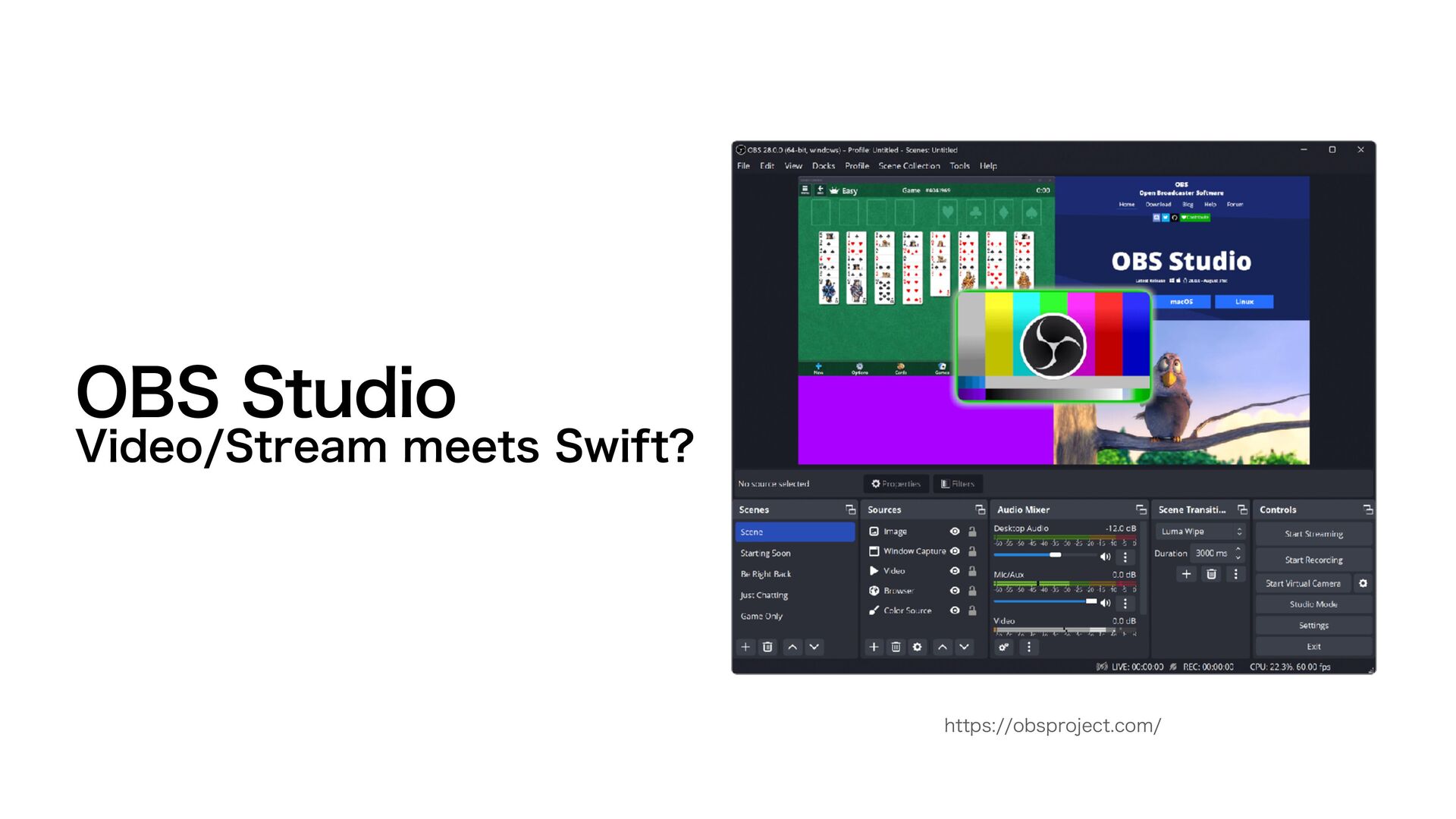Move scene up with the Scenes up arrow
The width and height of the screenshot is (1456, 819).
(792, 647)
